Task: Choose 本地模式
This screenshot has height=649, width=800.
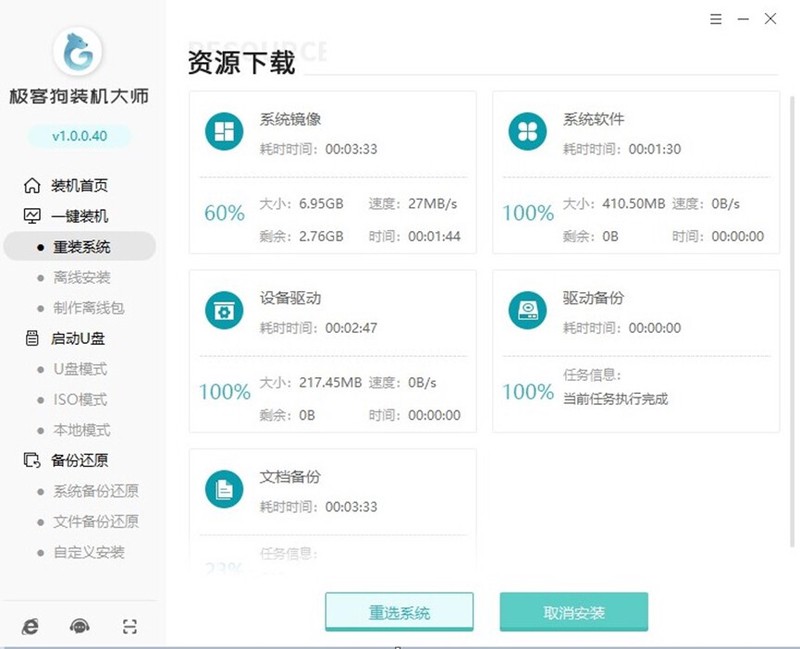Action: click(82, 430)
